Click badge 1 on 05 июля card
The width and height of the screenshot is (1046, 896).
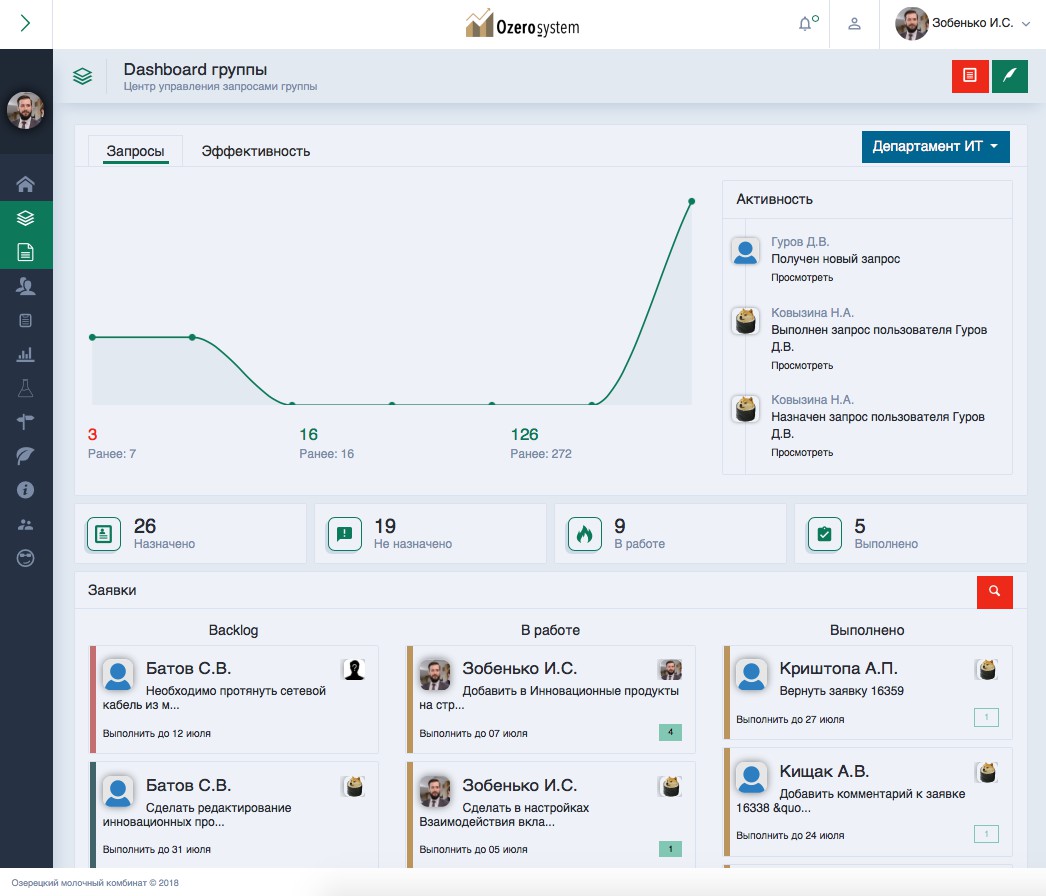coord(670,849)
